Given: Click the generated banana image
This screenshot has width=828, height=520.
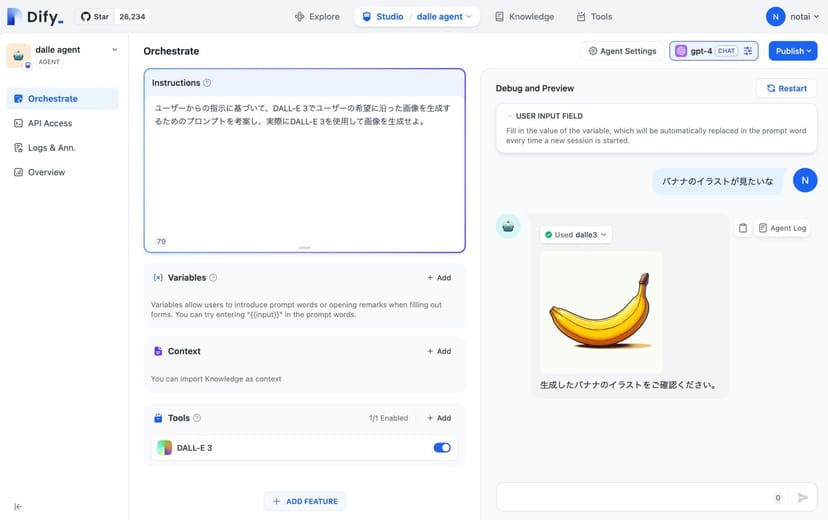Looking at the screenshot, I should pos(600,311).
